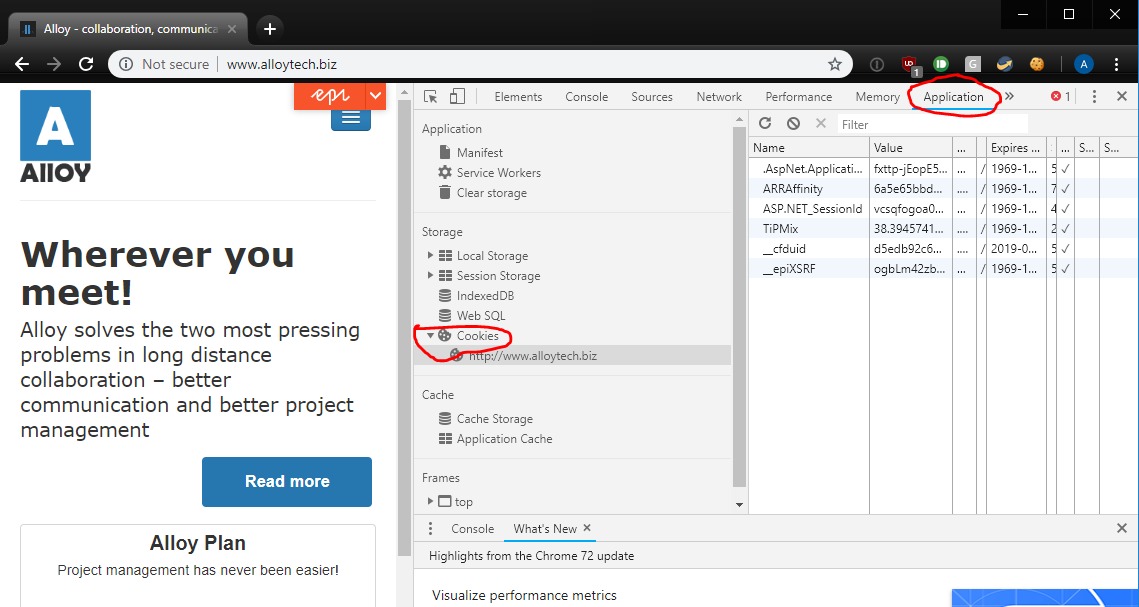Show more DevTools tabs with the chevron
This screenshot has width=1139, height=607.
click(x=1009, y=97)
